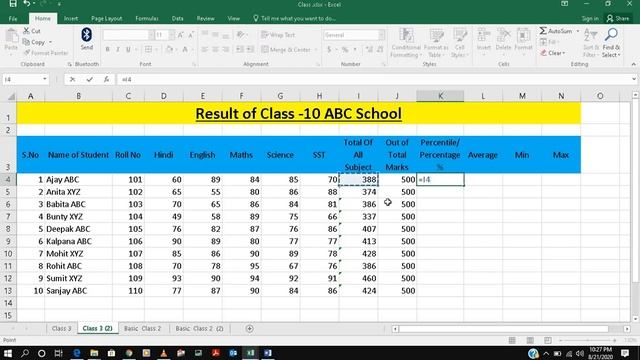This screenshot has height=360, width=640.
Task: Click the Copy icon
Action: tap(26, 42)
